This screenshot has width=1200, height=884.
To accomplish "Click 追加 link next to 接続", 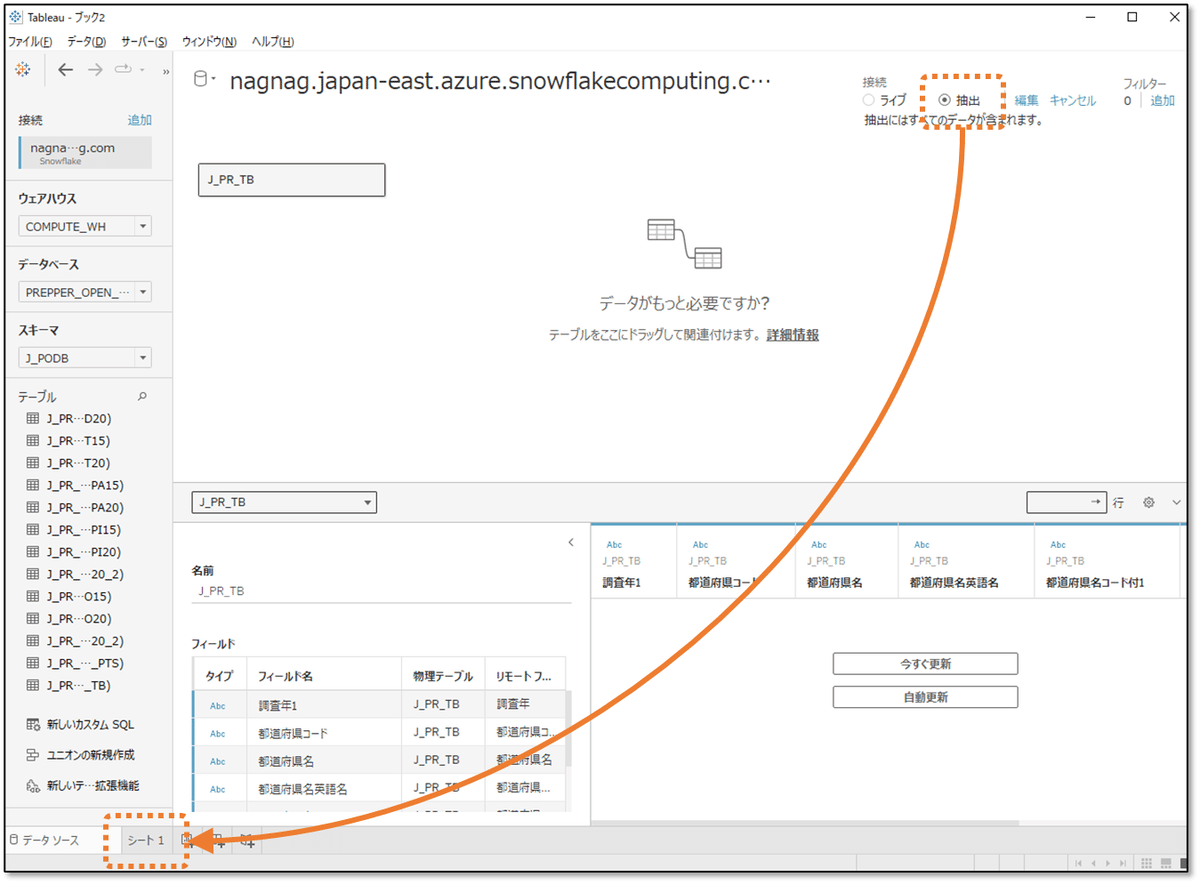I will click(140, 120).
